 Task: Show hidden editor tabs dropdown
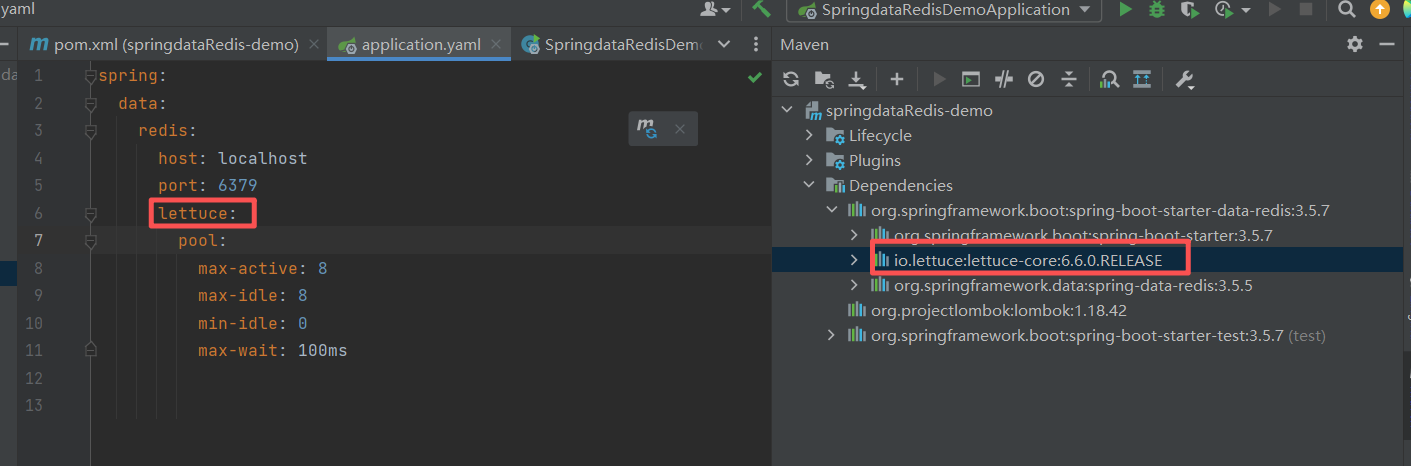(x=724, y=45)
